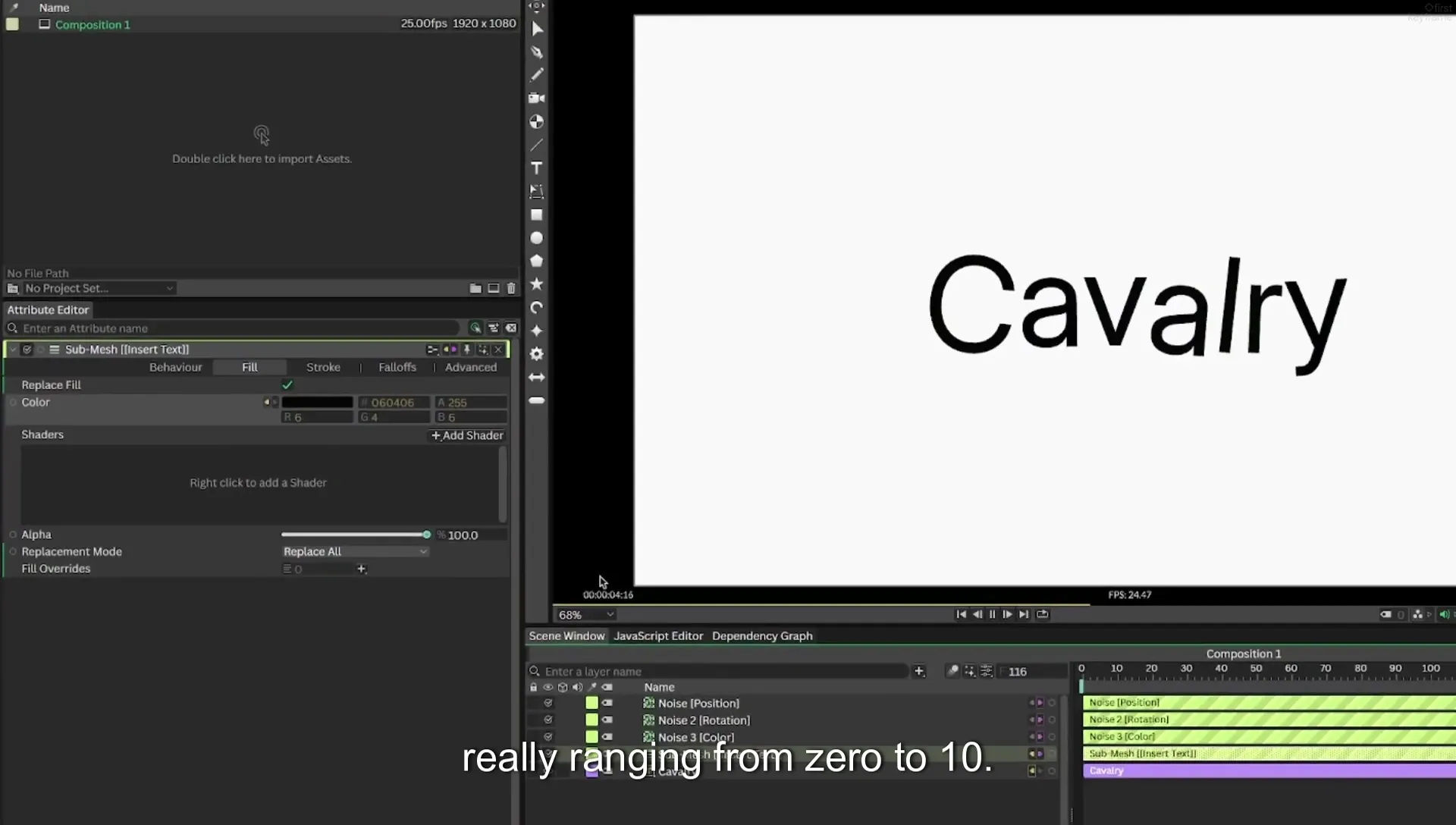Open the Replacement Mode dropdown
Image resolution: width=1456 pixels, height=825 pixels.
pos(355,551)
